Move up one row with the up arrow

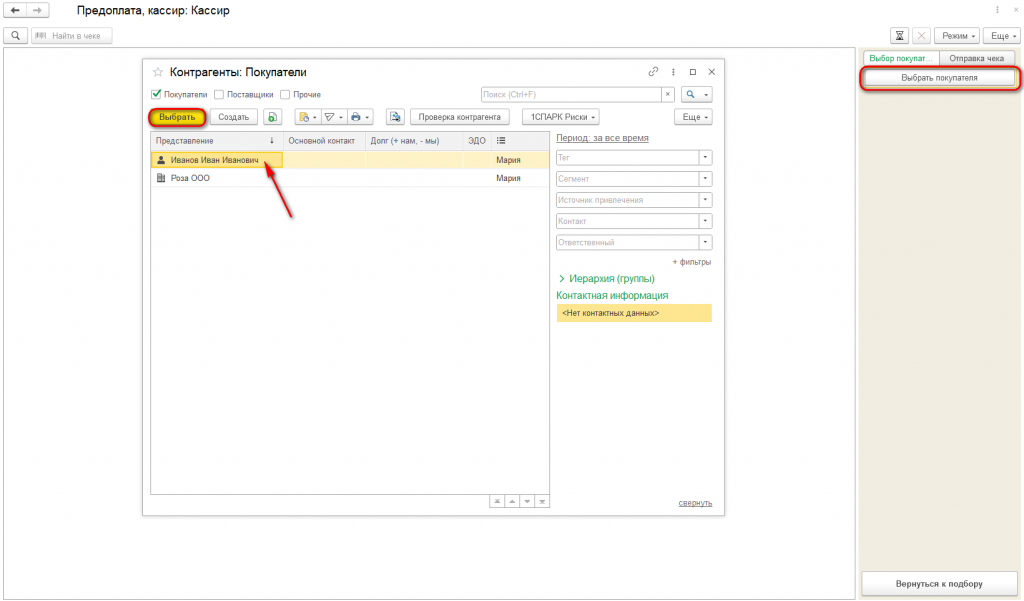[x=512, y=502]
